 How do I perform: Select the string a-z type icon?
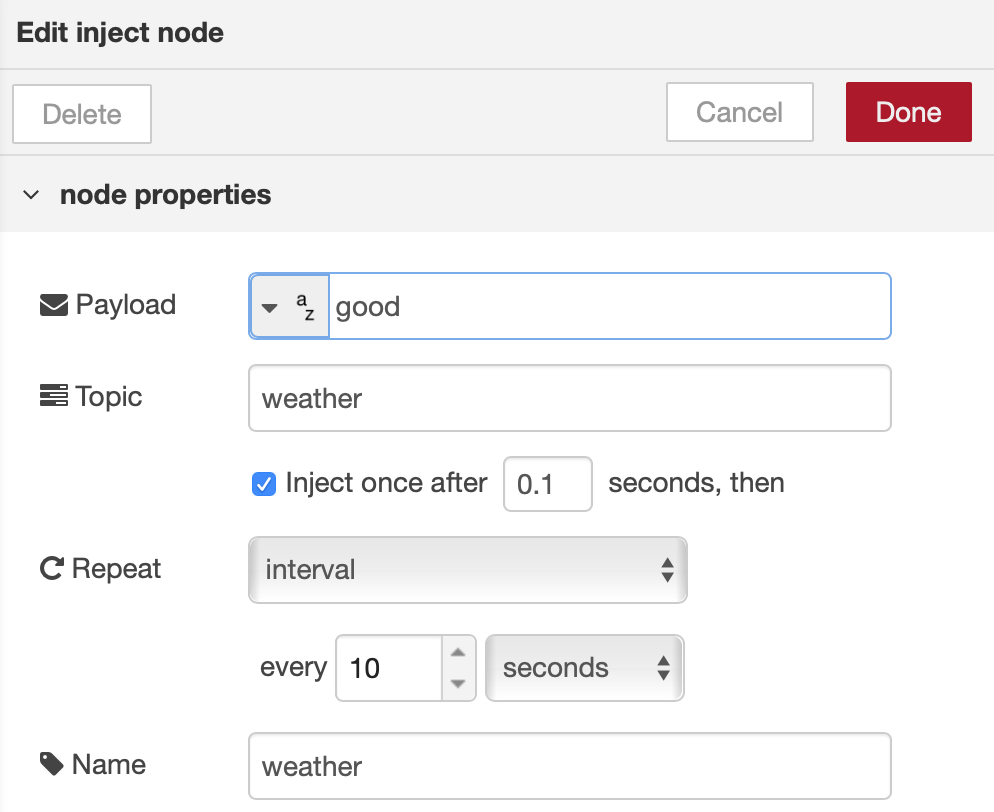tap(305, 305)
